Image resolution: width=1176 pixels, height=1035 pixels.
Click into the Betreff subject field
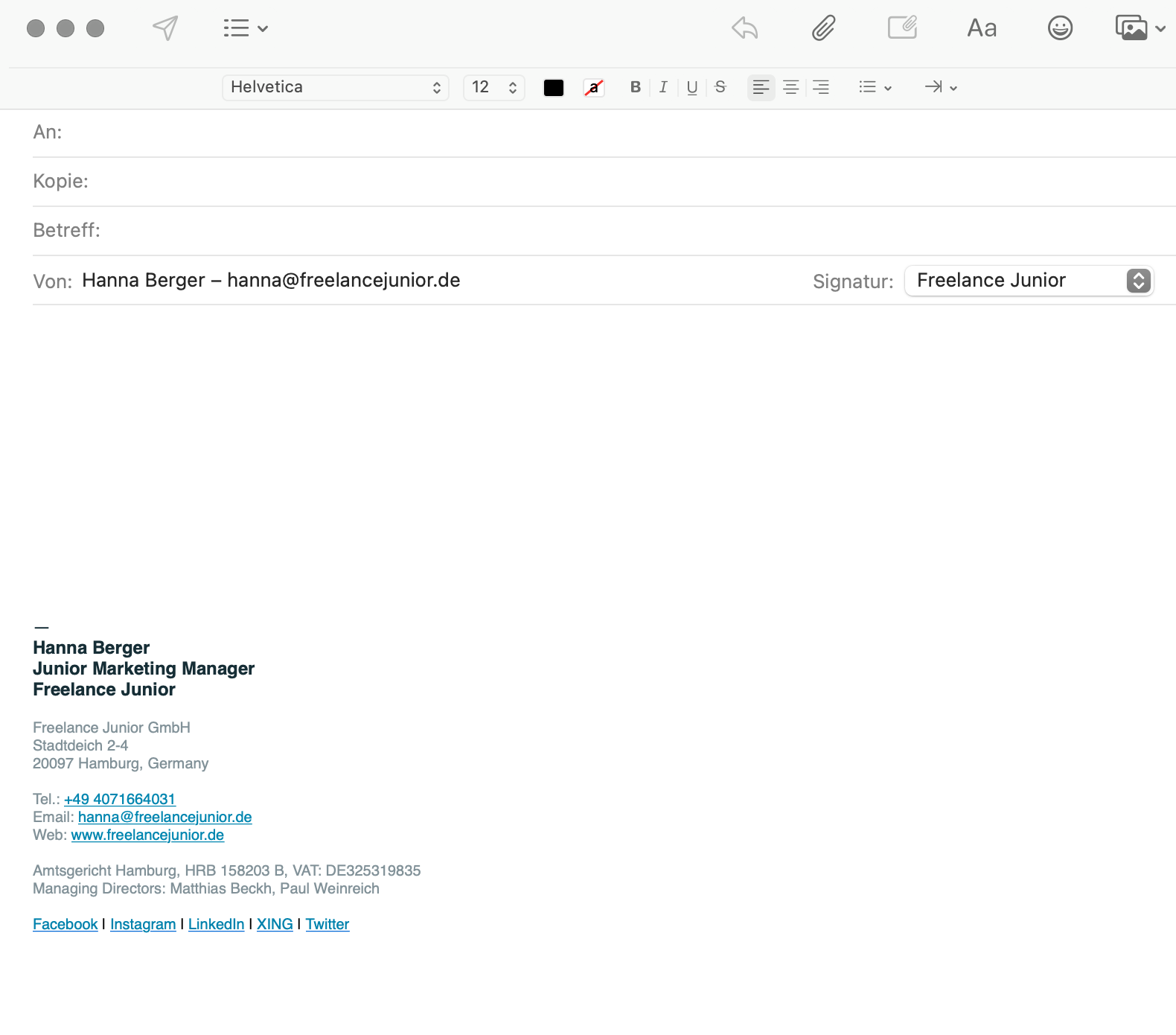coord(604,231)
